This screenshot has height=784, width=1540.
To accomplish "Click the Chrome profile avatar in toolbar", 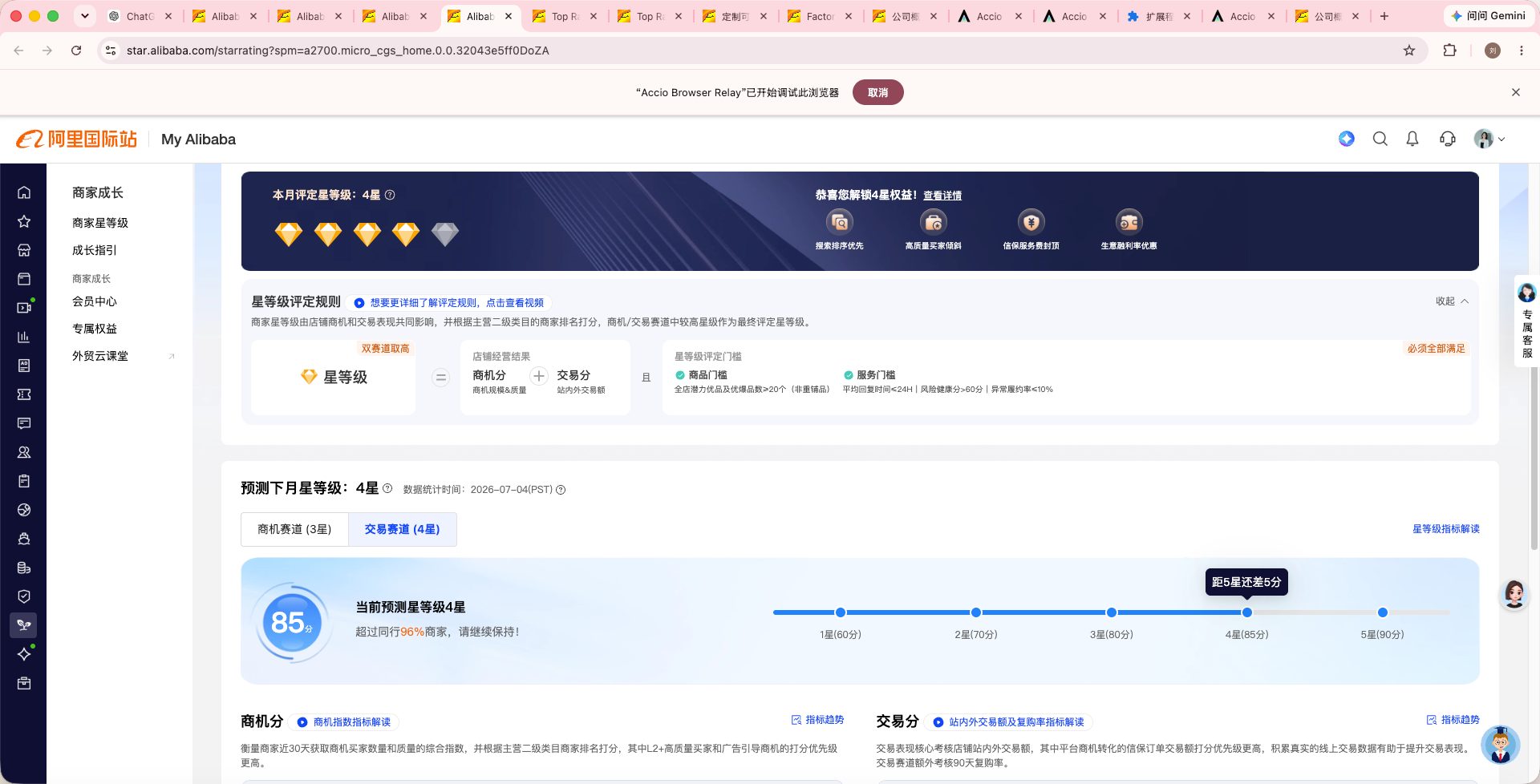I will click(x=1493, y=51).
